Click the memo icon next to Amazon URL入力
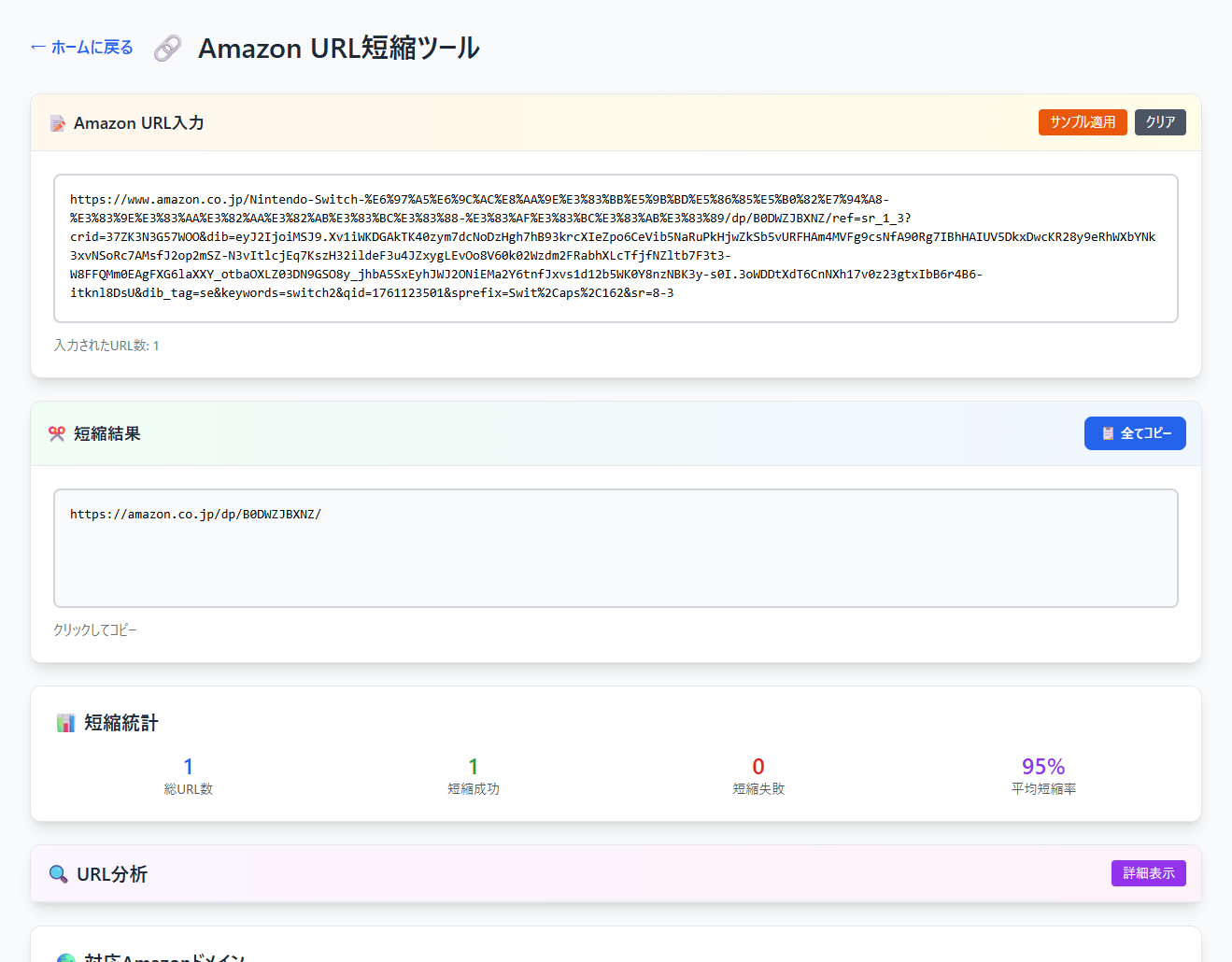 pos(58,123)
